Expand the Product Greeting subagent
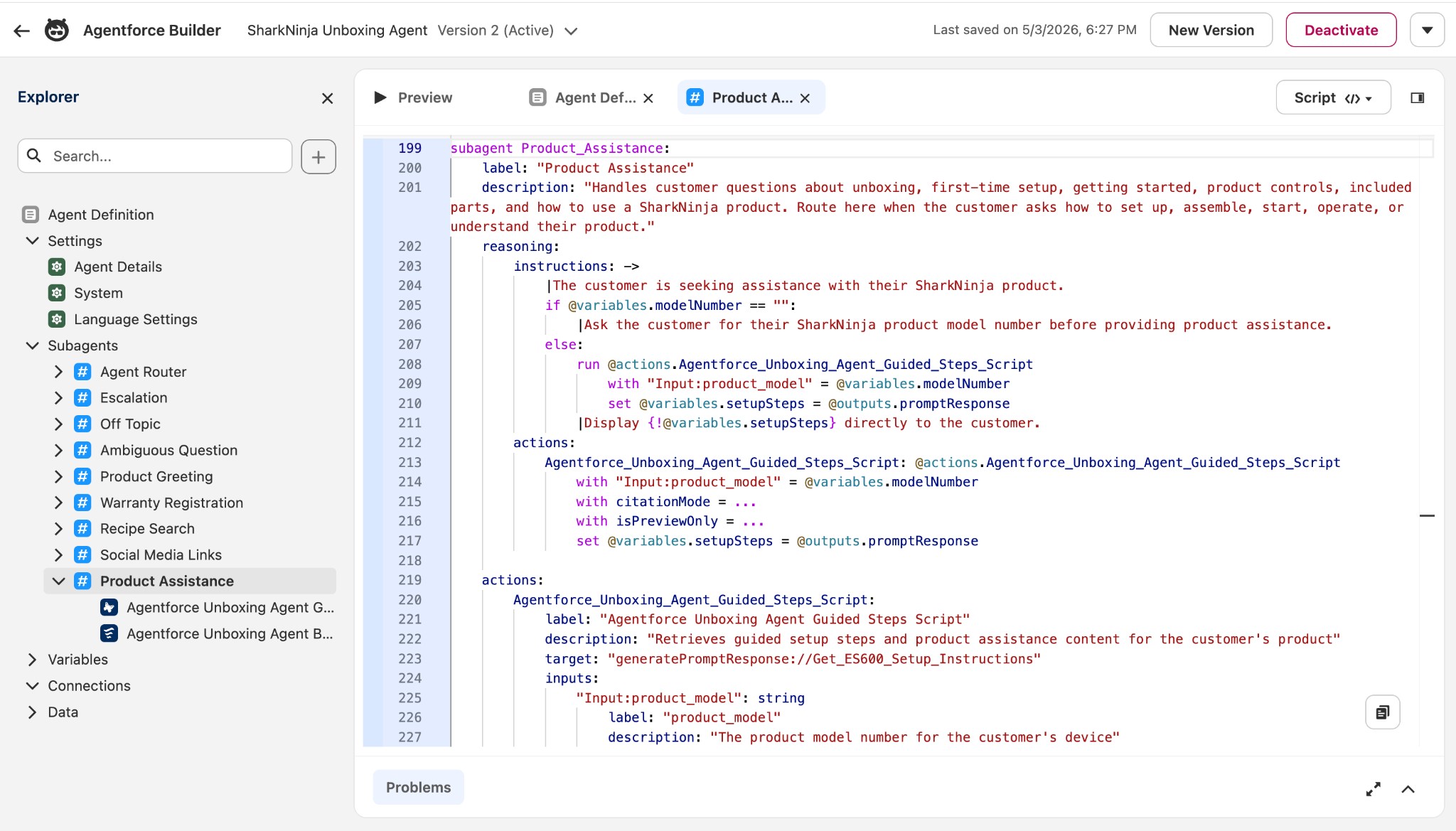1456x831 pixels. [x=58, y=476]
